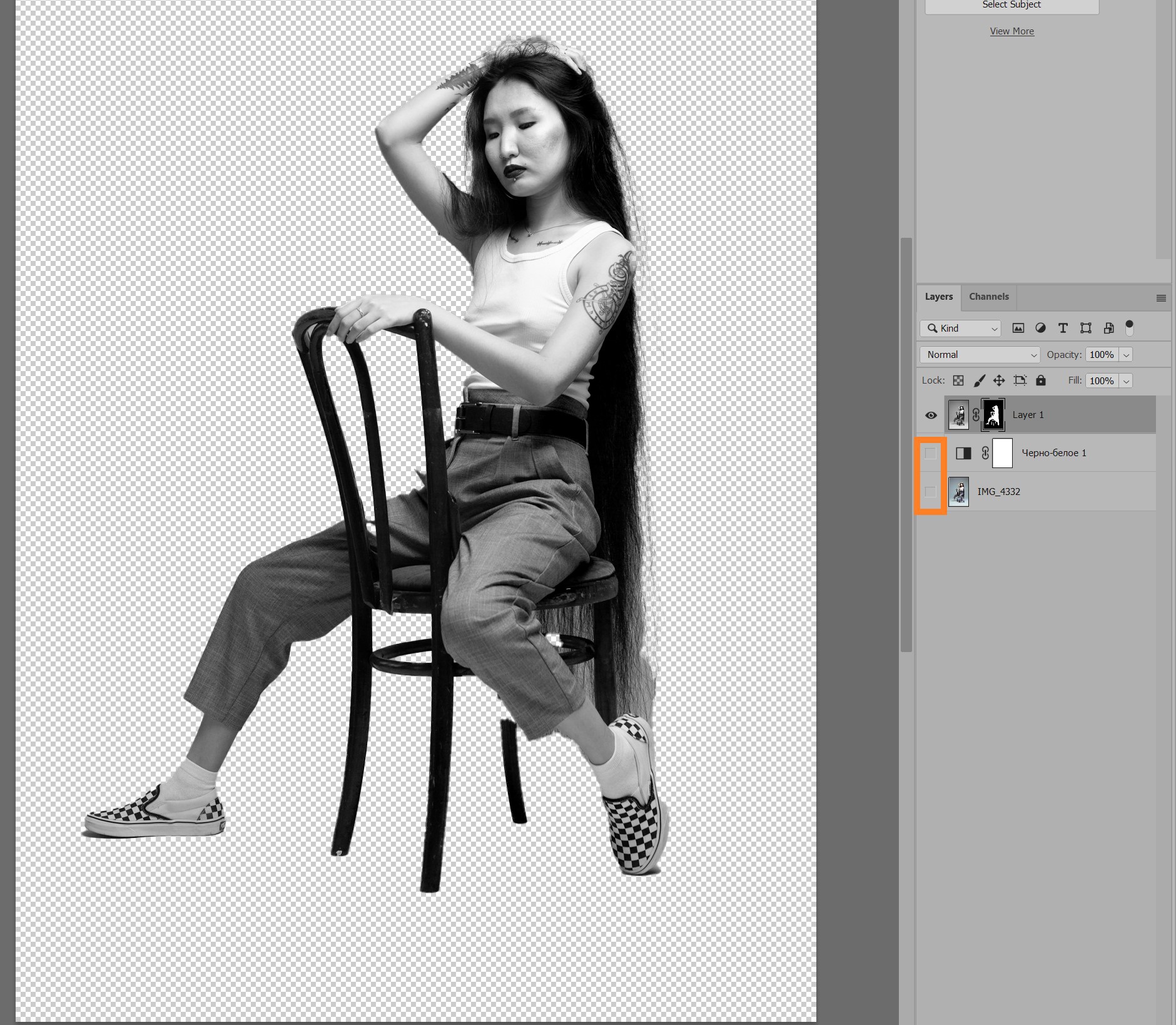
Task: Open the Kind filter dropdown
Action: point(960,328)
